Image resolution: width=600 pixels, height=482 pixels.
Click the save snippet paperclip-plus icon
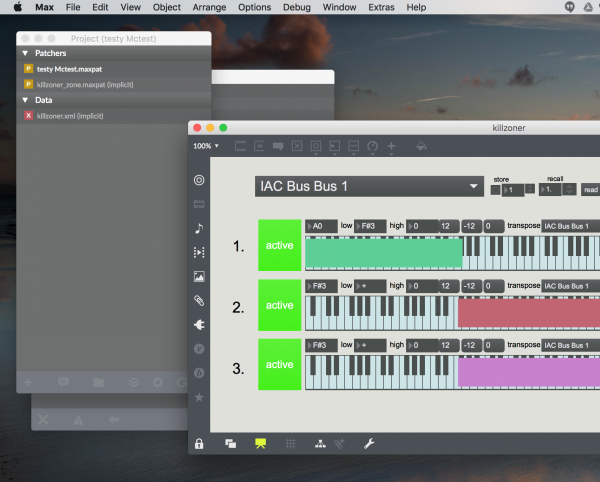coord(339,444)
